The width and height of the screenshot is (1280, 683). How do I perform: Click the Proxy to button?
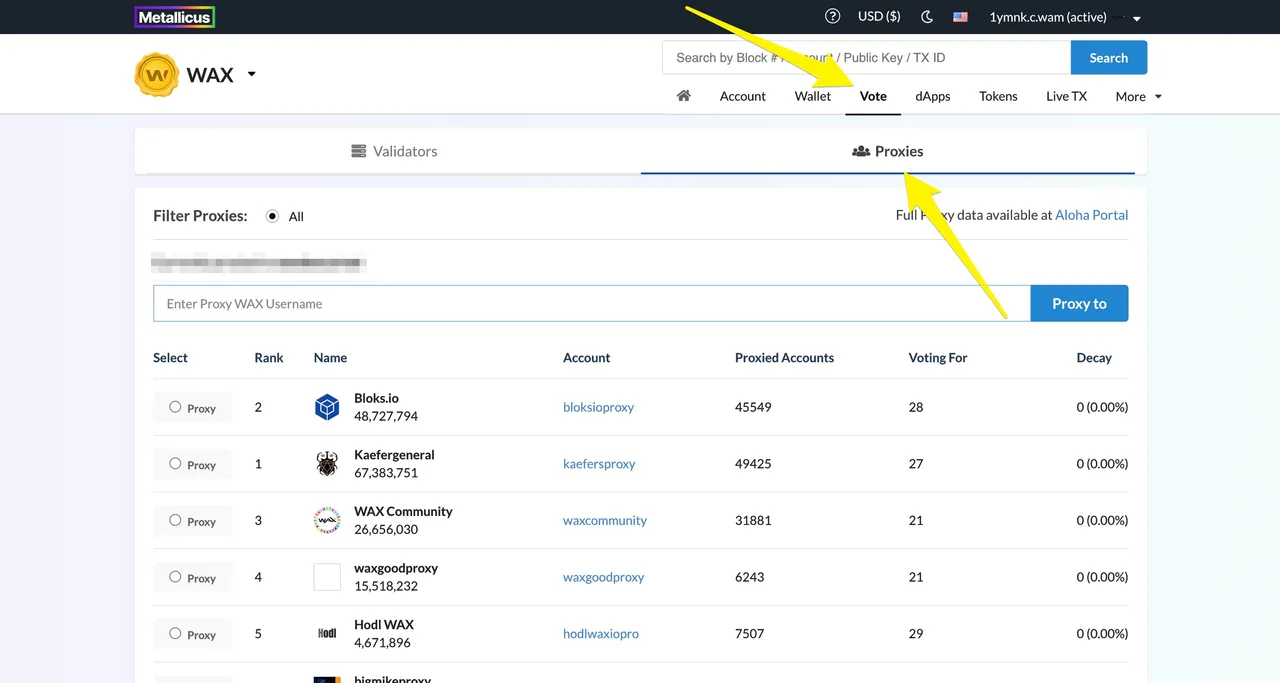[1079, 303]
